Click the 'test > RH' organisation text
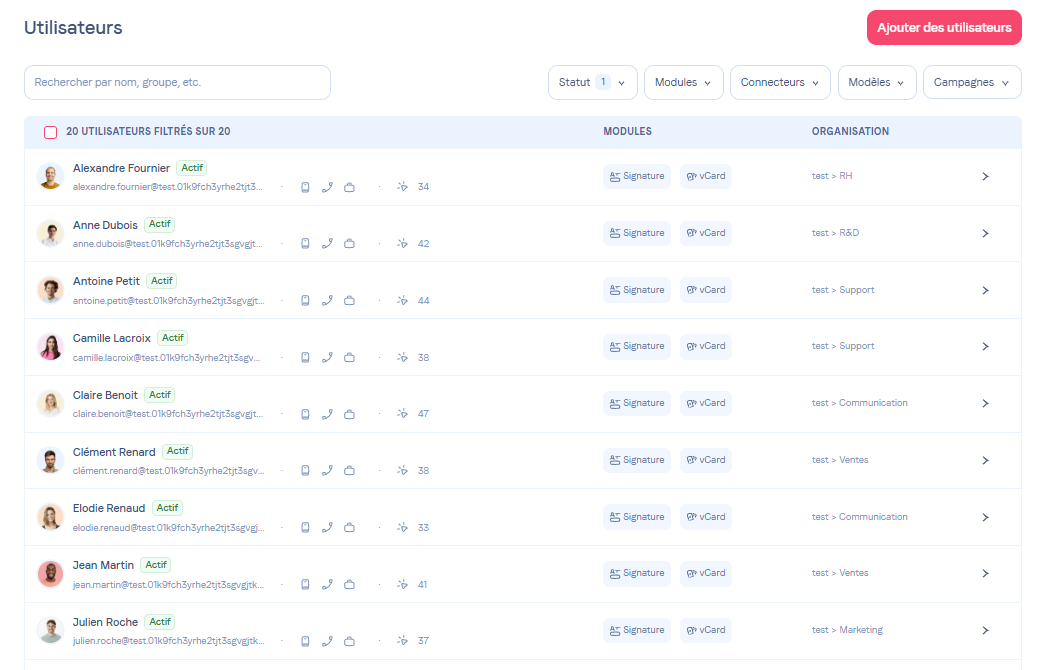This screenshot has width=1063, height=670. pyautogui.click(x=832, y=176)
